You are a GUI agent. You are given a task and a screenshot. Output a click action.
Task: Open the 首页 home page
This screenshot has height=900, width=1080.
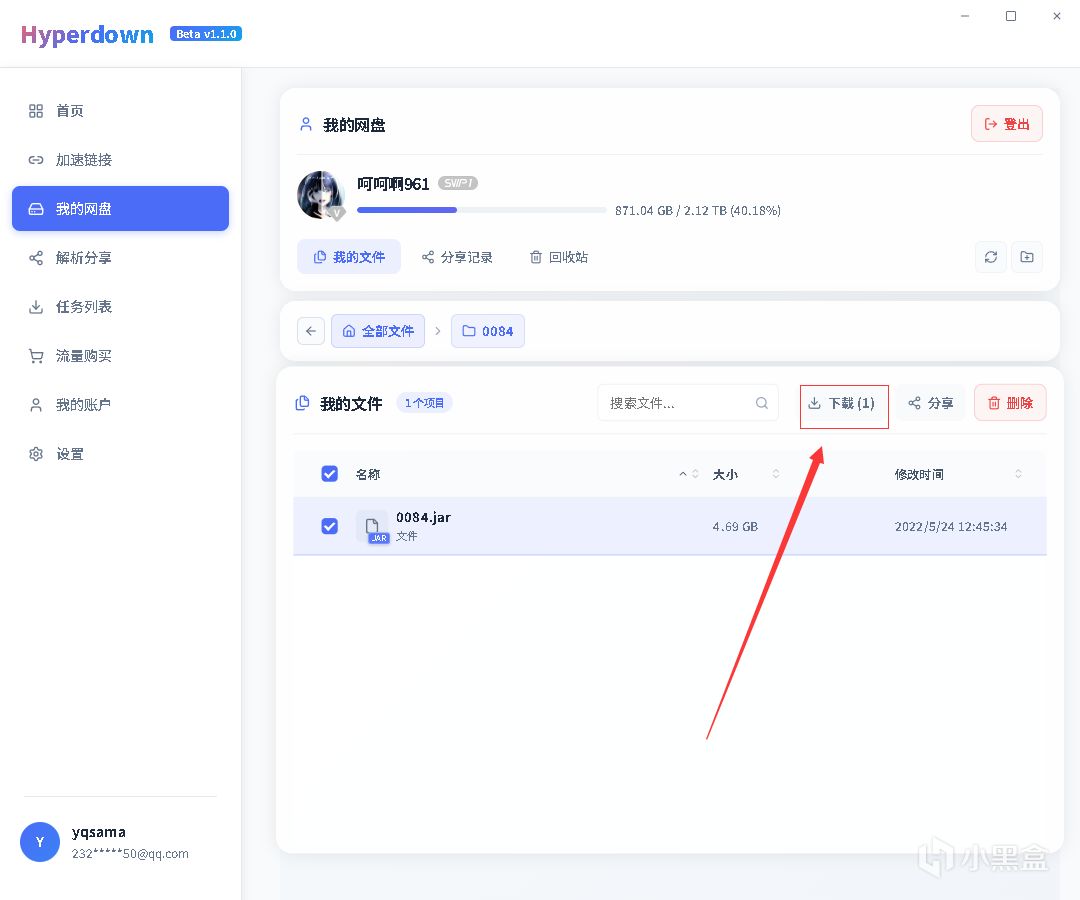[120, 111]
